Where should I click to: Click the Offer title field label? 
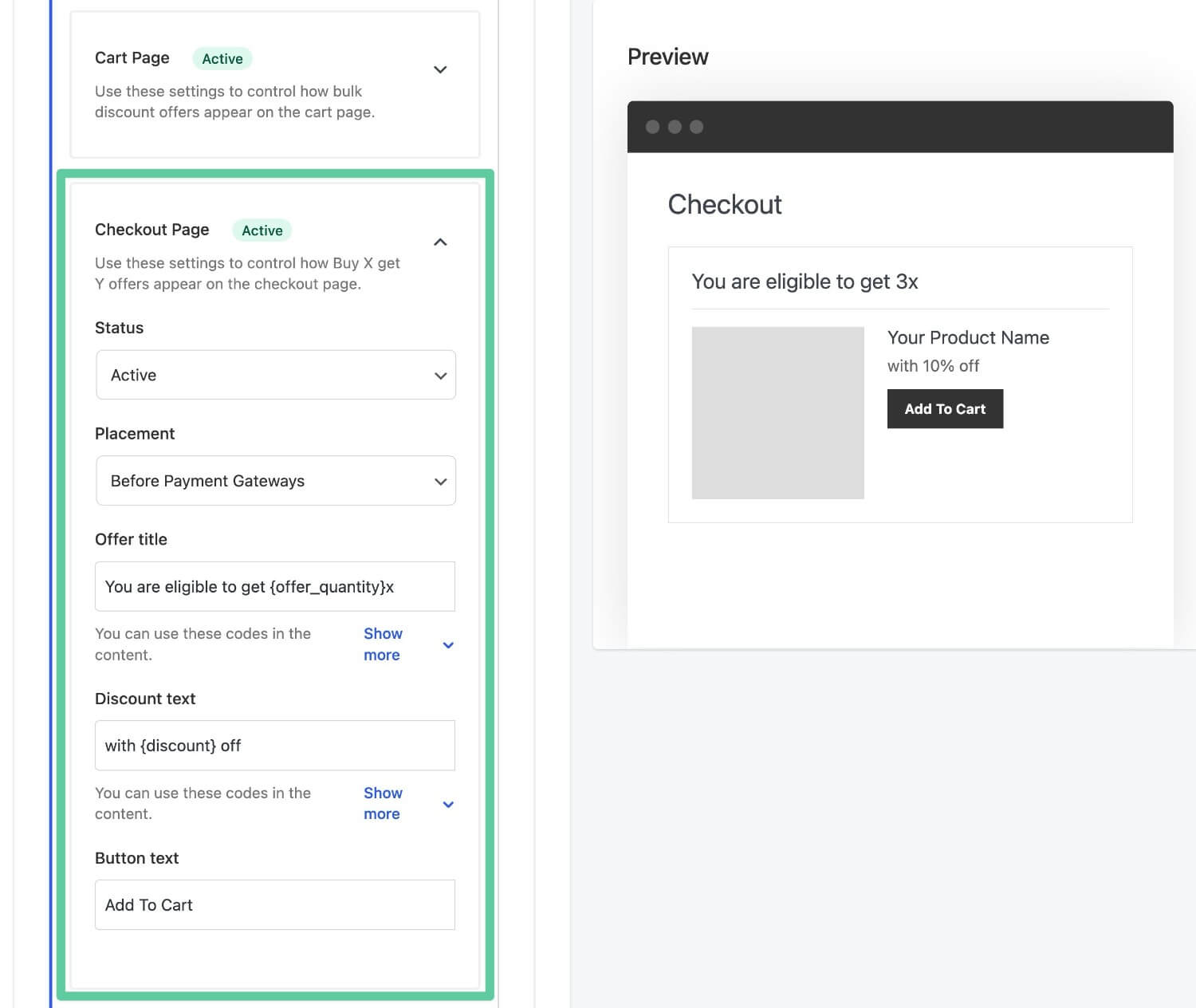click(131, 540)
